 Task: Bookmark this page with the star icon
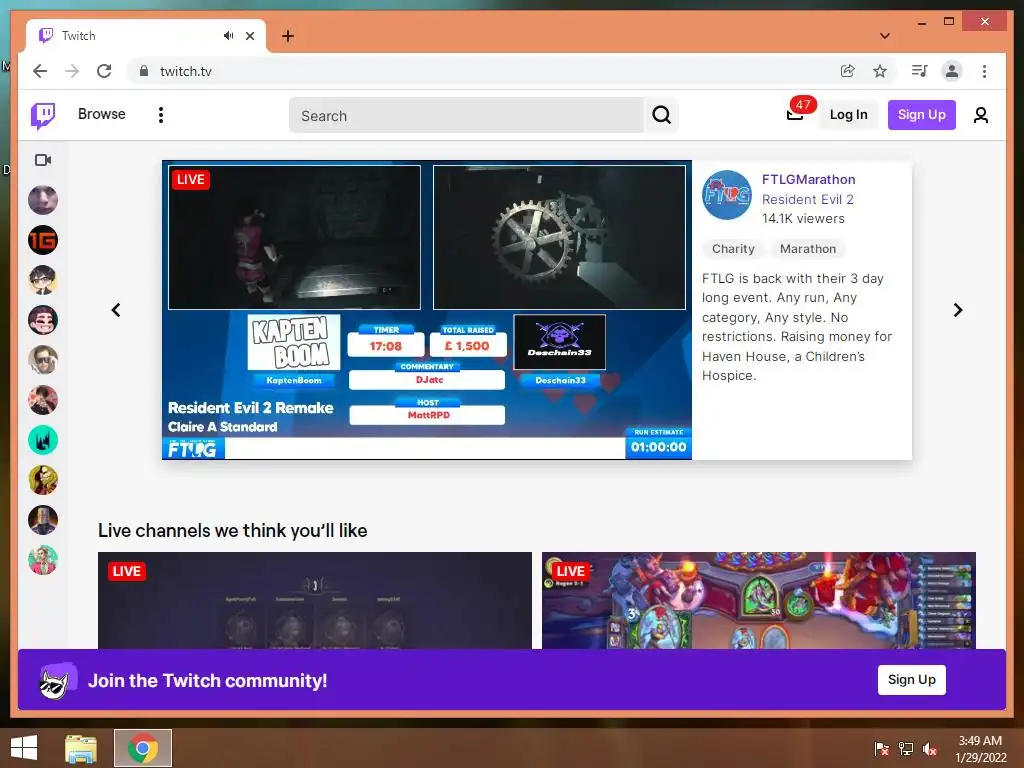880,71
